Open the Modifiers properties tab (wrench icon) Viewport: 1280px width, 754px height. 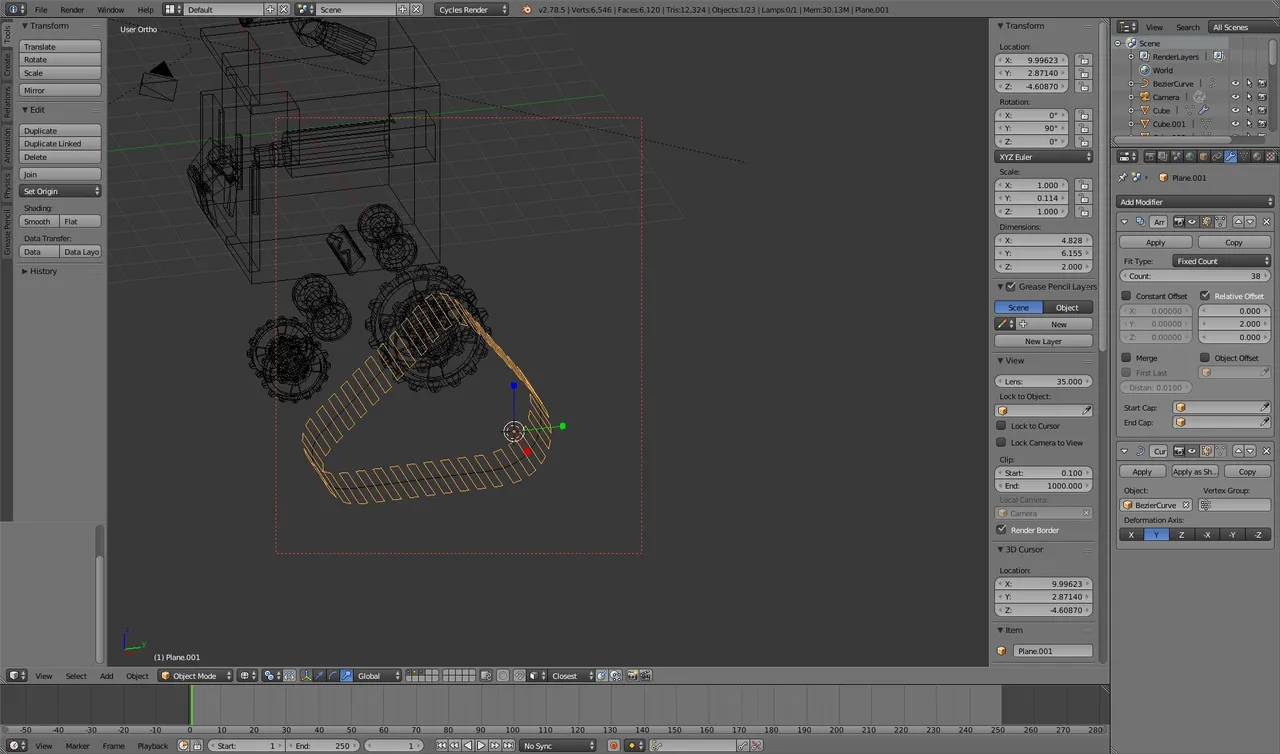point(1230,156)
